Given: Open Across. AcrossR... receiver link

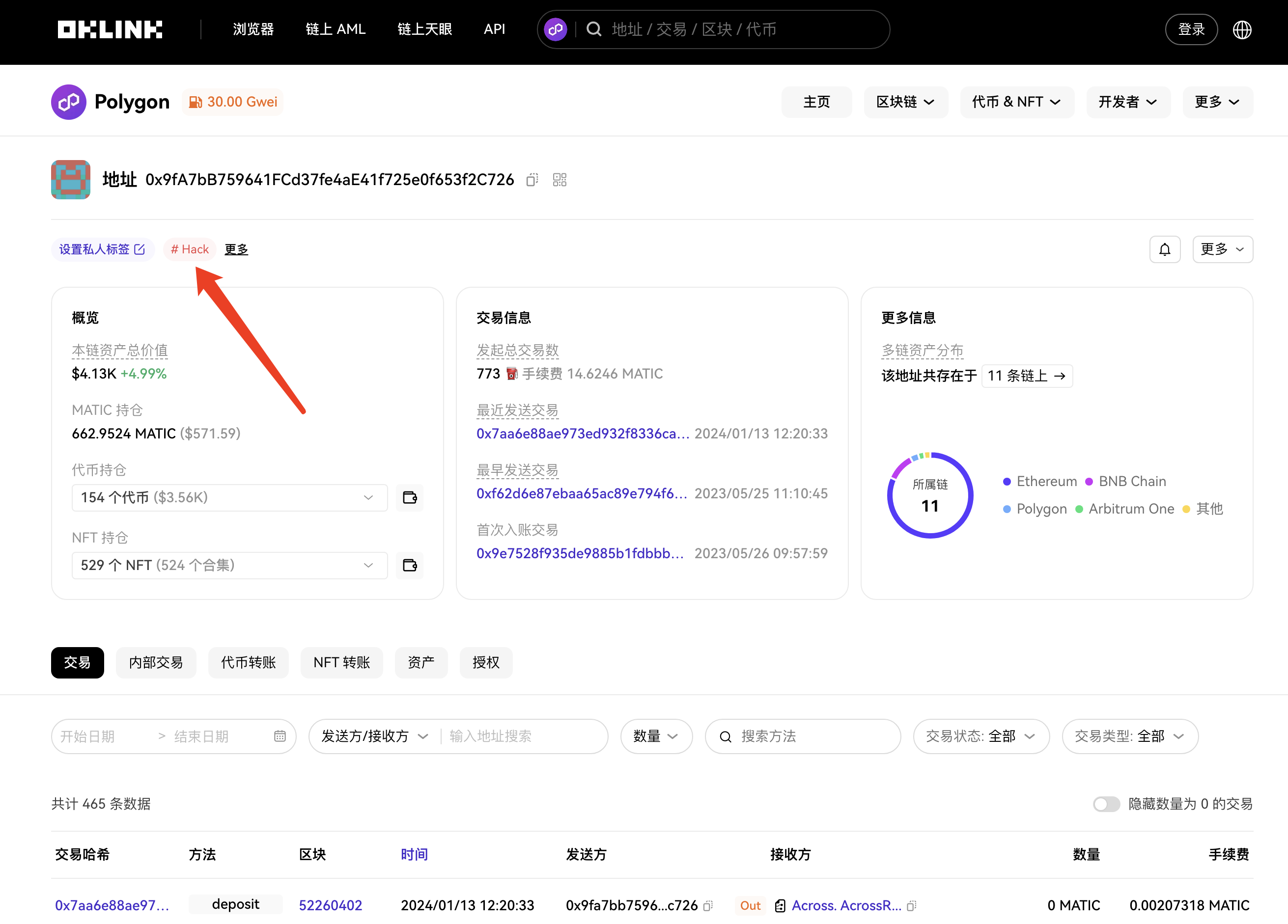Looking at the screenshot, I should (x=846, y=906).
